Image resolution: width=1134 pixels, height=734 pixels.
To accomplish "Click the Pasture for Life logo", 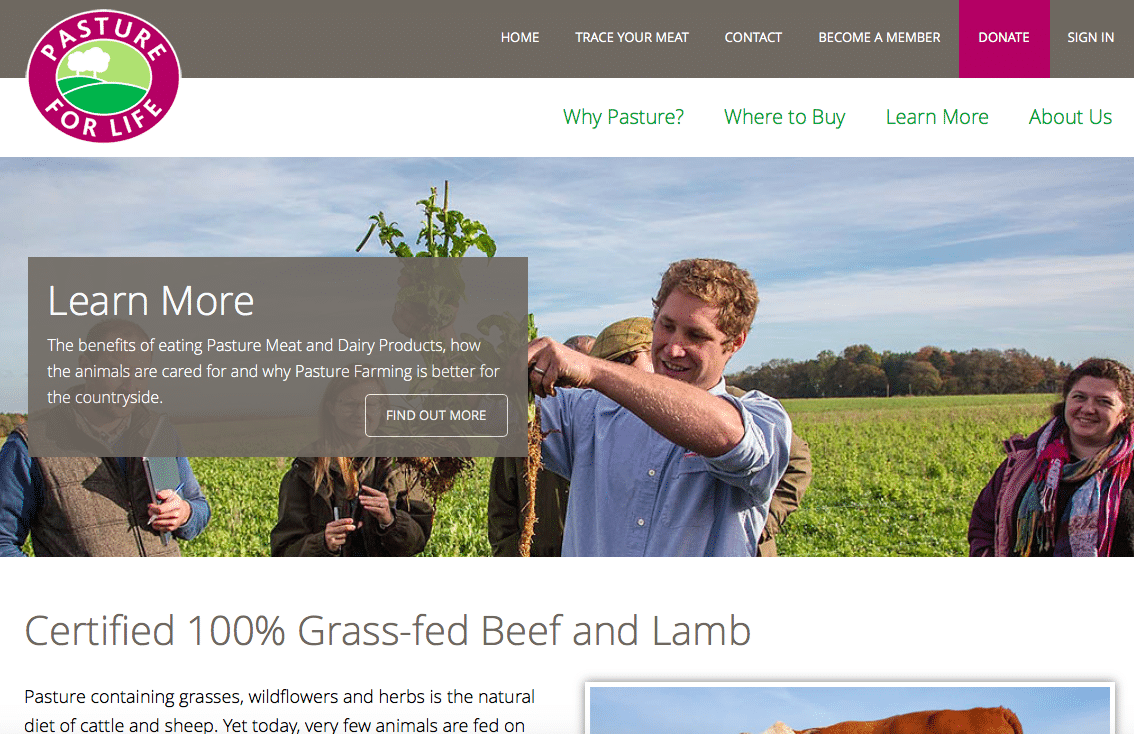I will [103, 76].
